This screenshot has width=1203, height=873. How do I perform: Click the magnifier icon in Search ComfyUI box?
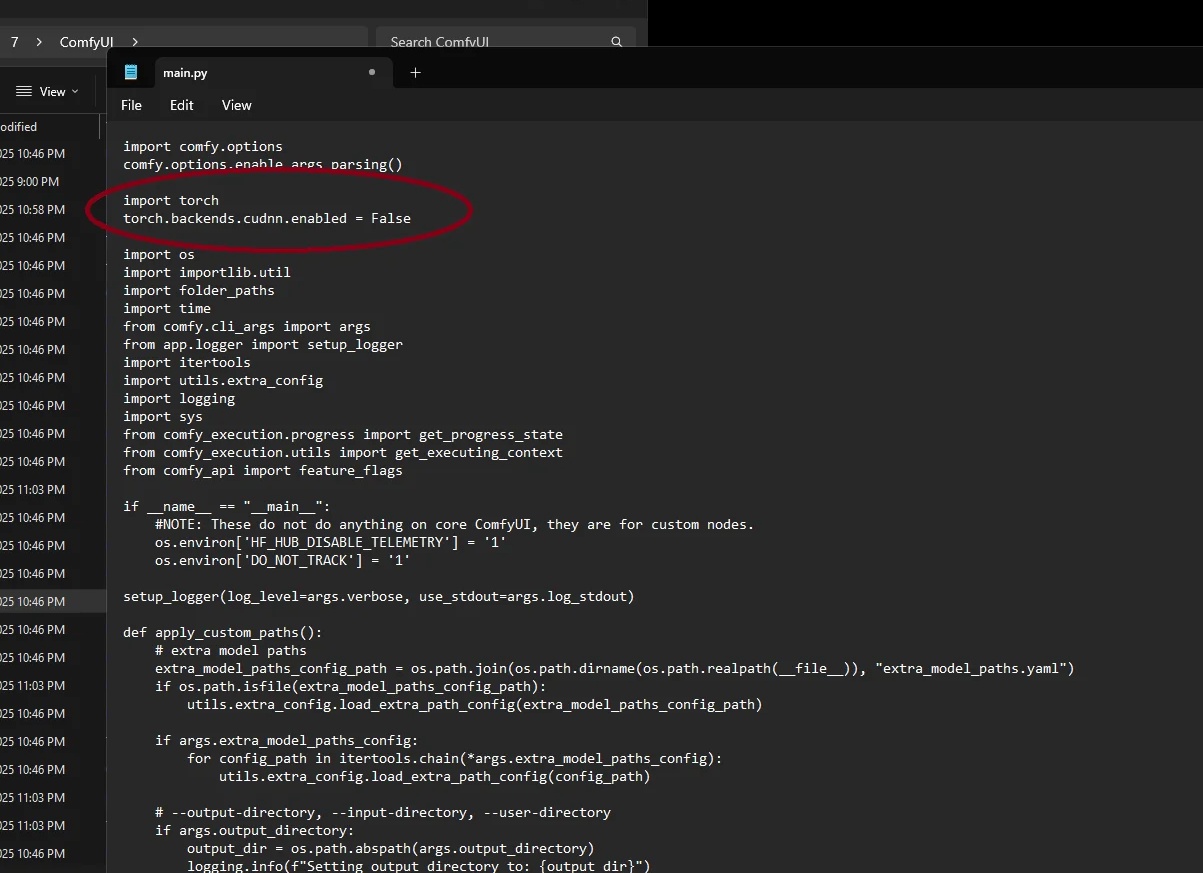tap(617, 42)
